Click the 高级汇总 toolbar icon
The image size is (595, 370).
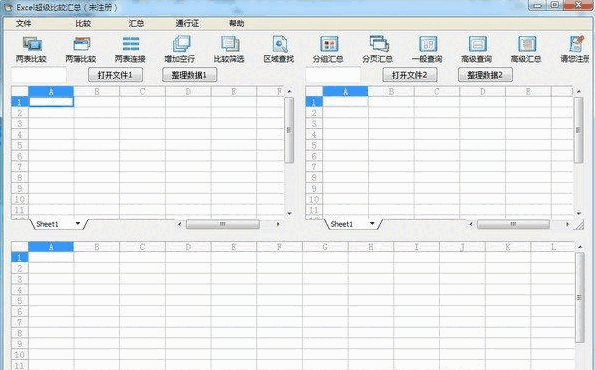[527, 44]
